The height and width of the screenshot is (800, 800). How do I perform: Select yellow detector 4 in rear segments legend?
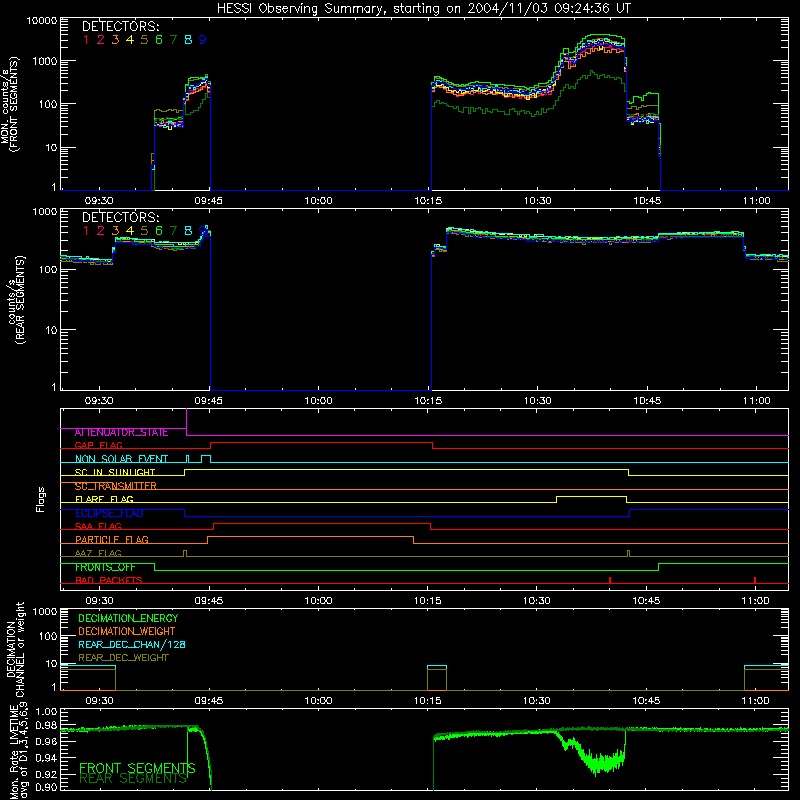pyautogui.click(x=130, y=231)
